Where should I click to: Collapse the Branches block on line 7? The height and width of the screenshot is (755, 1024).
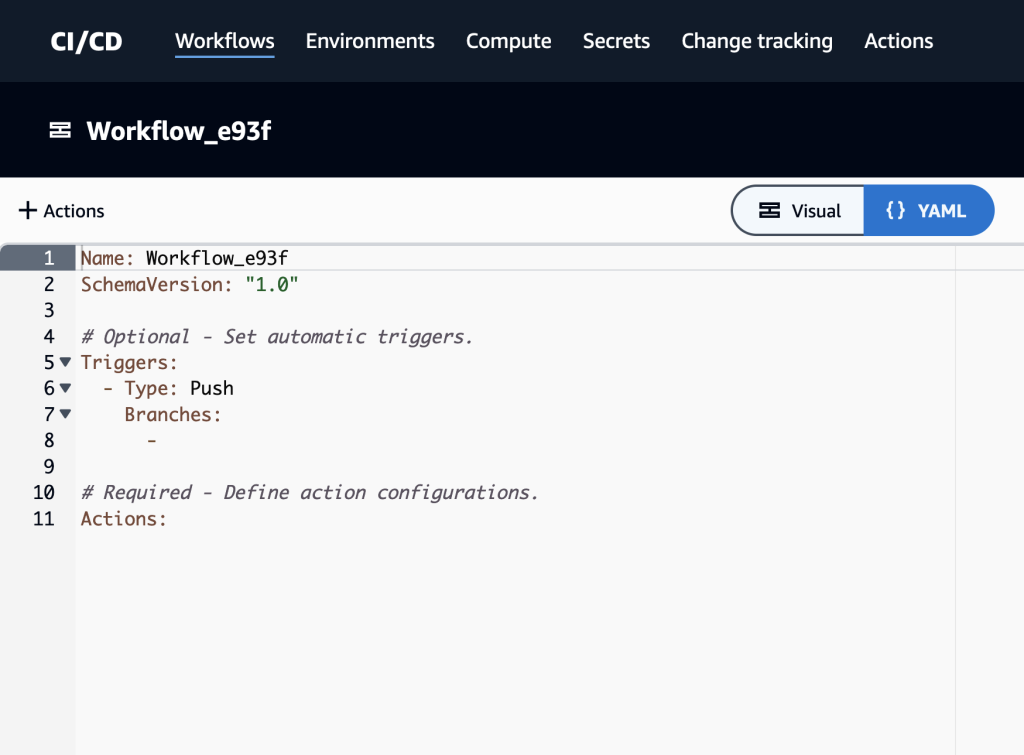pyautogui.click(x=65, y=414)
